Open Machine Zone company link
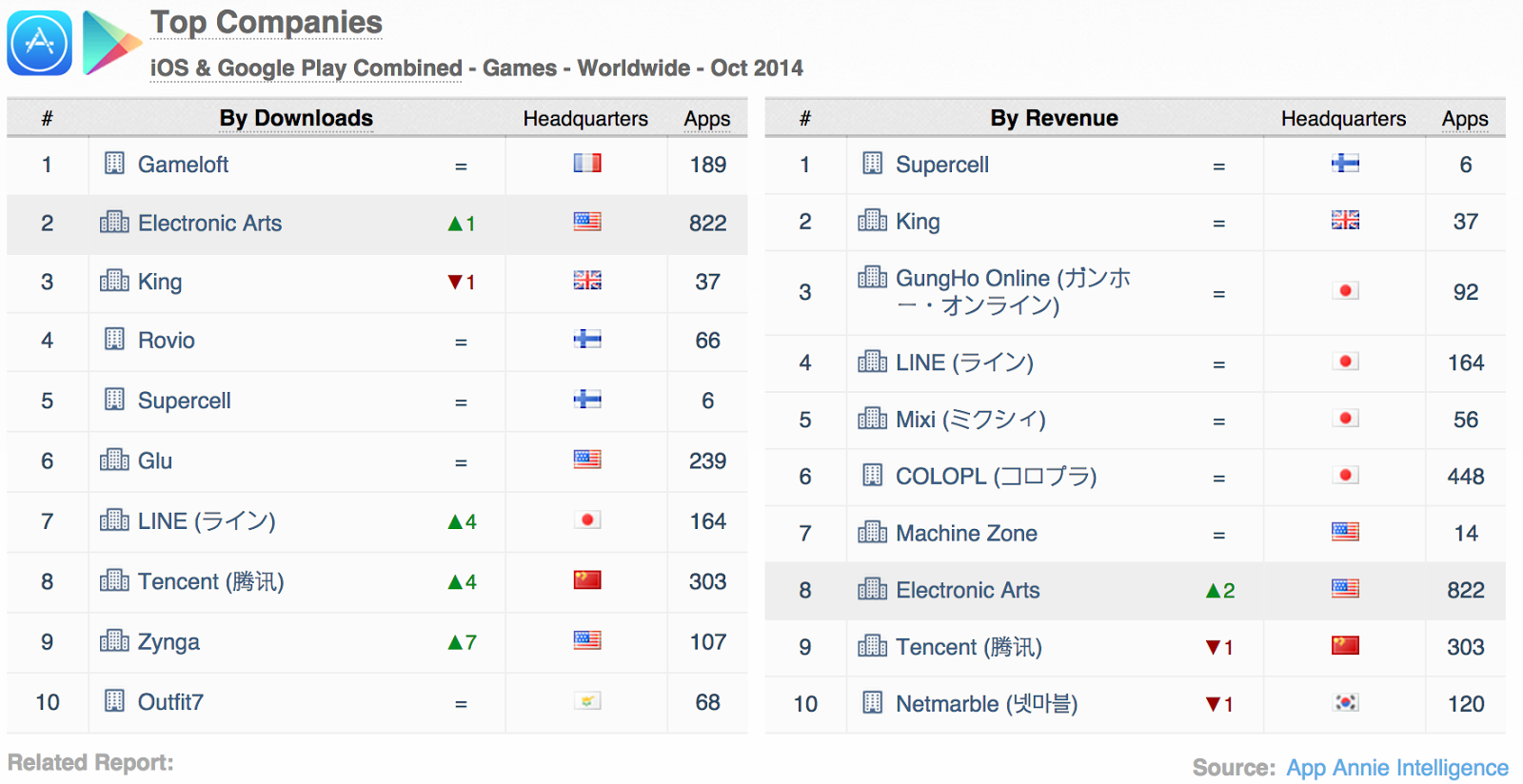The image size is (1523, 784). [x=966, y=534]
